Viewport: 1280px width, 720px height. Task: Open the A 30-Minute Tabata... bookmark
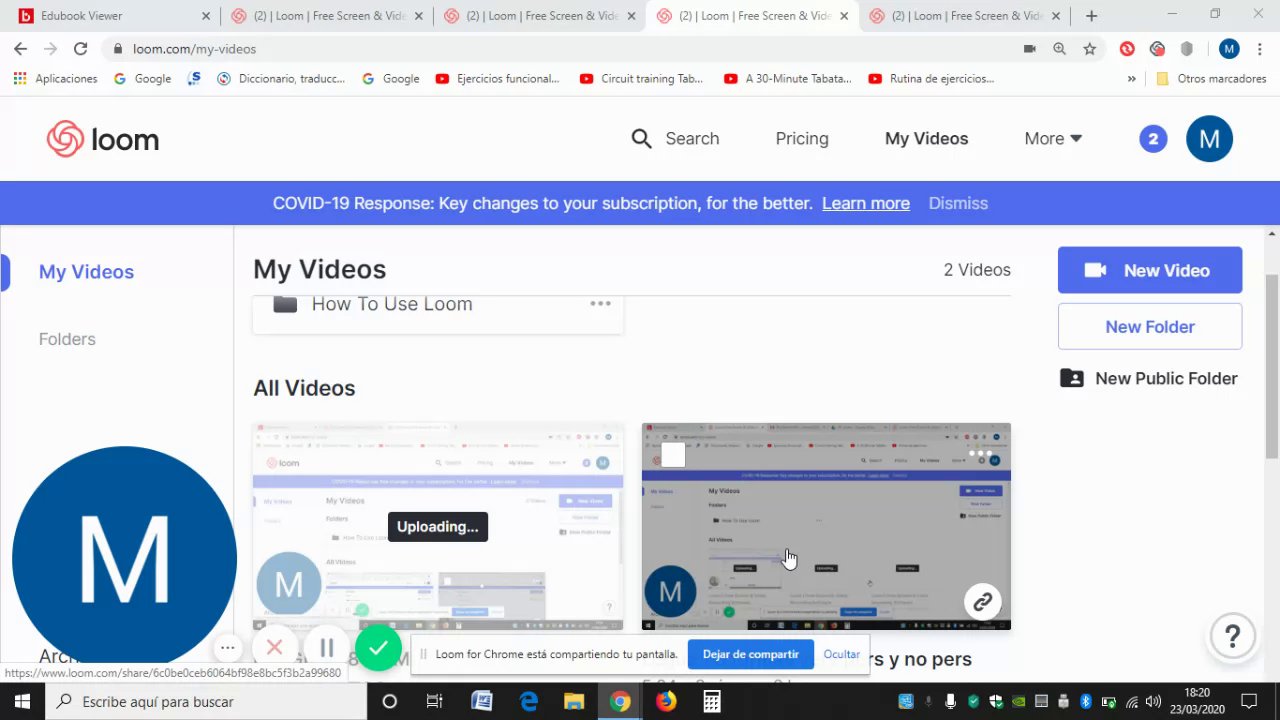click(787, 79)
